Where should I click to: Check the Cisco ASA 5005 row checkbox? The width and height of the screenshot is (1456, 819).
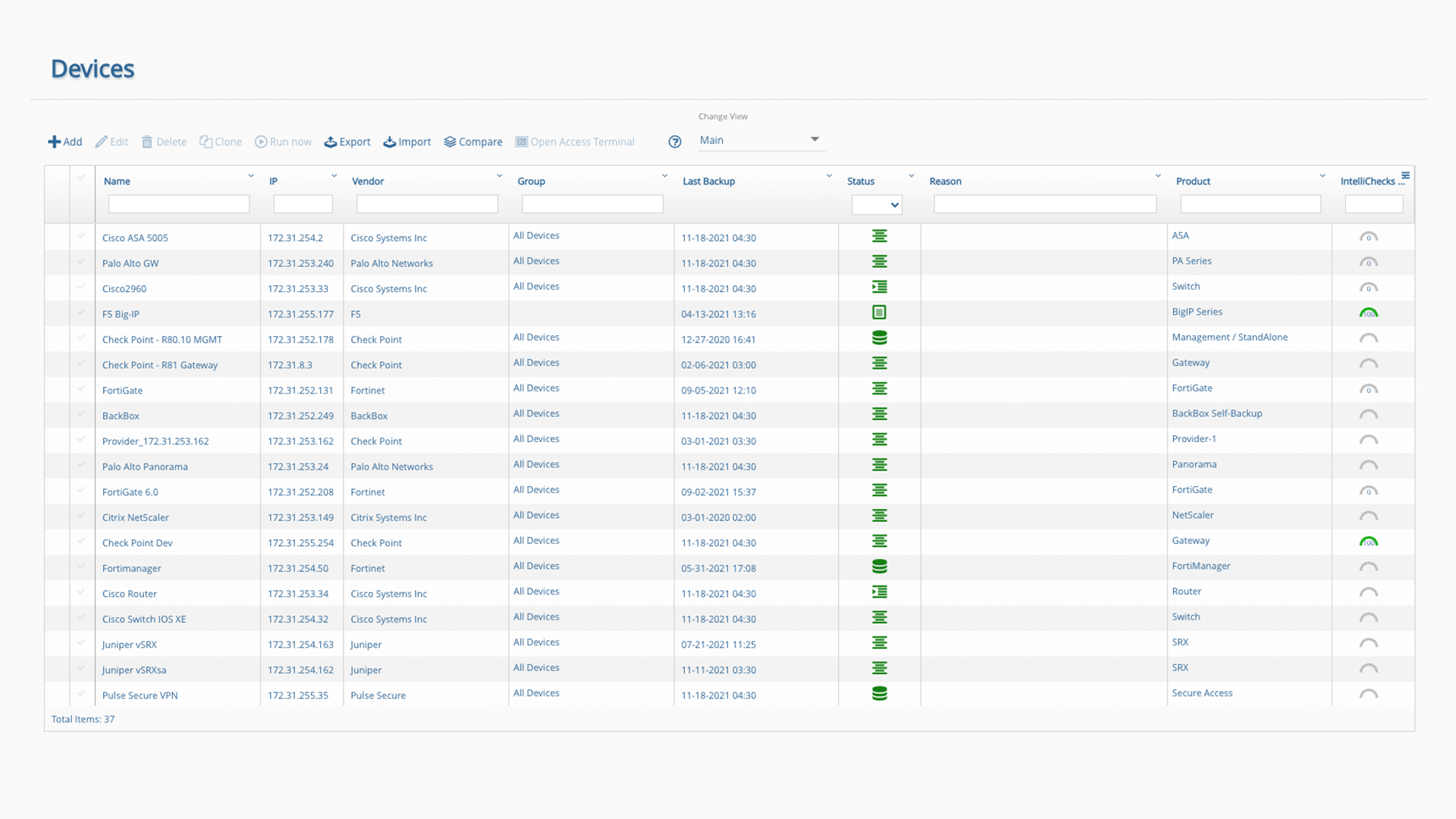pos(80,236)
